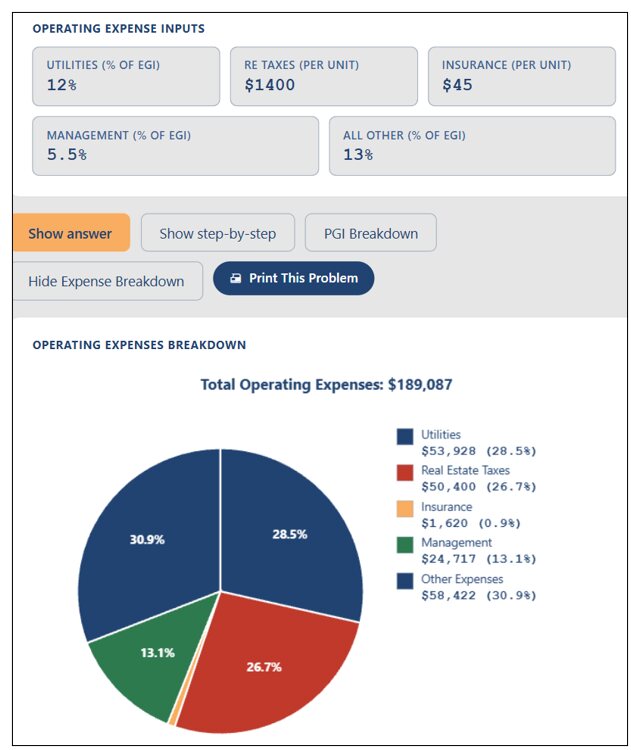631x750 pixels.
Task: Open the PGI Breakdown section
Action: click(x=371, y=233)
